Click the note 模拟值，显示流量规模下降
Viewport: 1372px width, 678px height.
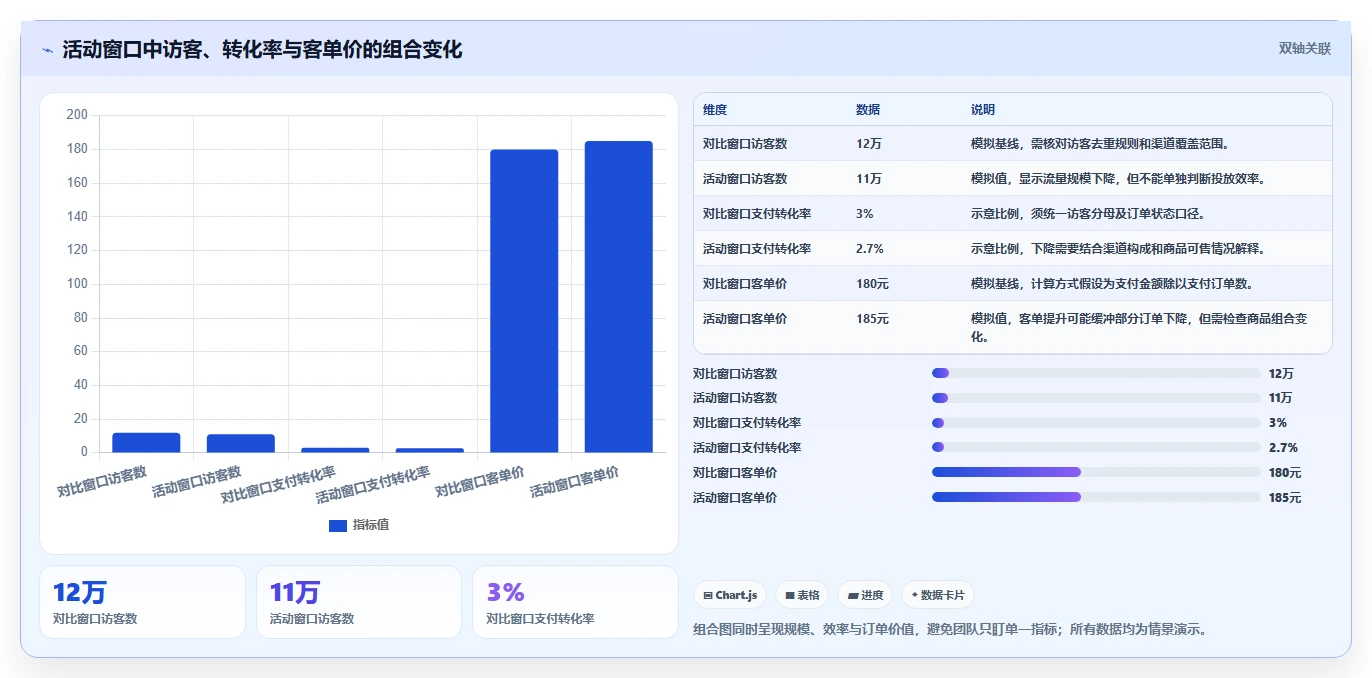[1118, 179]
